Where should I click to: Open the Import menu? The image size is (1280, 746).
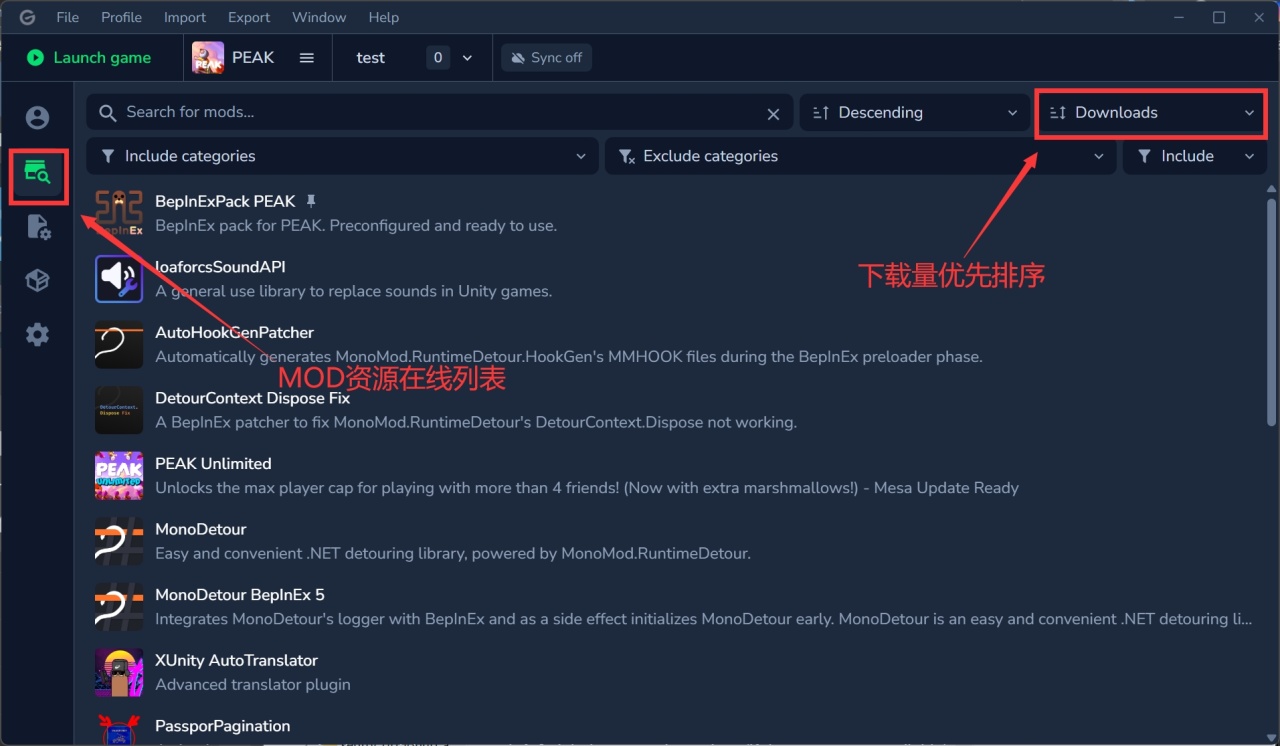(x=185, y=17)
